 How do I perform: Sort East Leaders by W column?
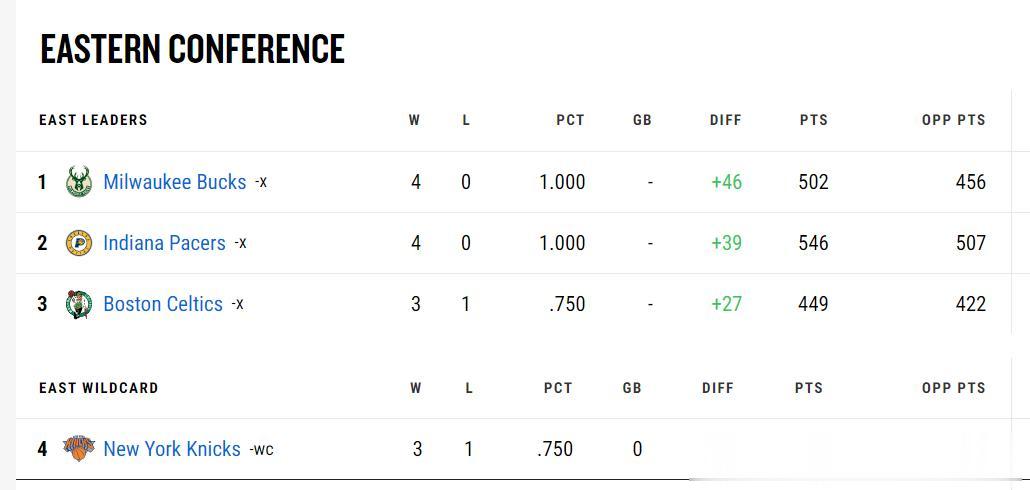pos(414,120)
